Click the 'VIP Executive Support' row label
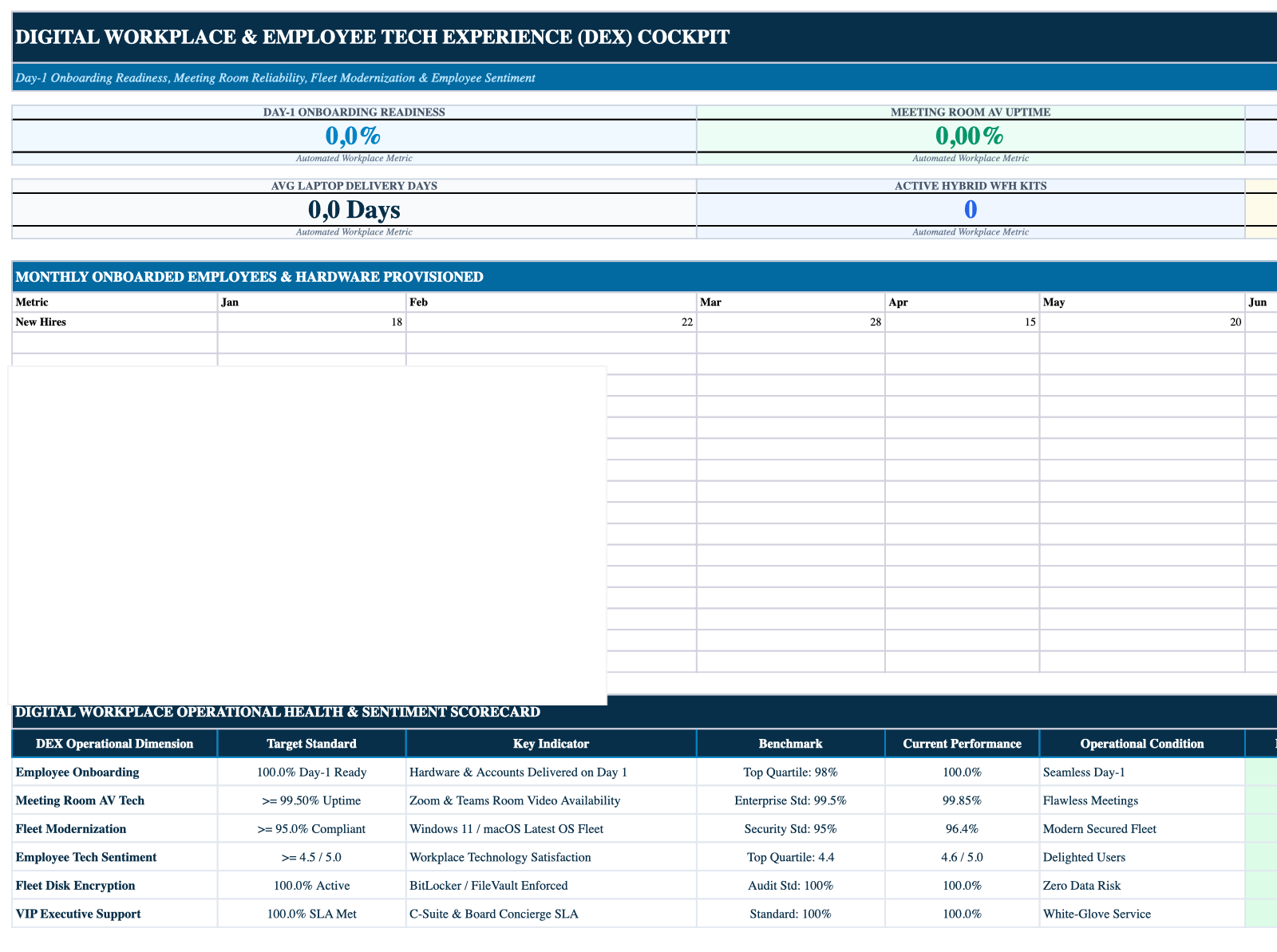The width and height of the screenshot is (1277, 952). [x=115, y=914]
